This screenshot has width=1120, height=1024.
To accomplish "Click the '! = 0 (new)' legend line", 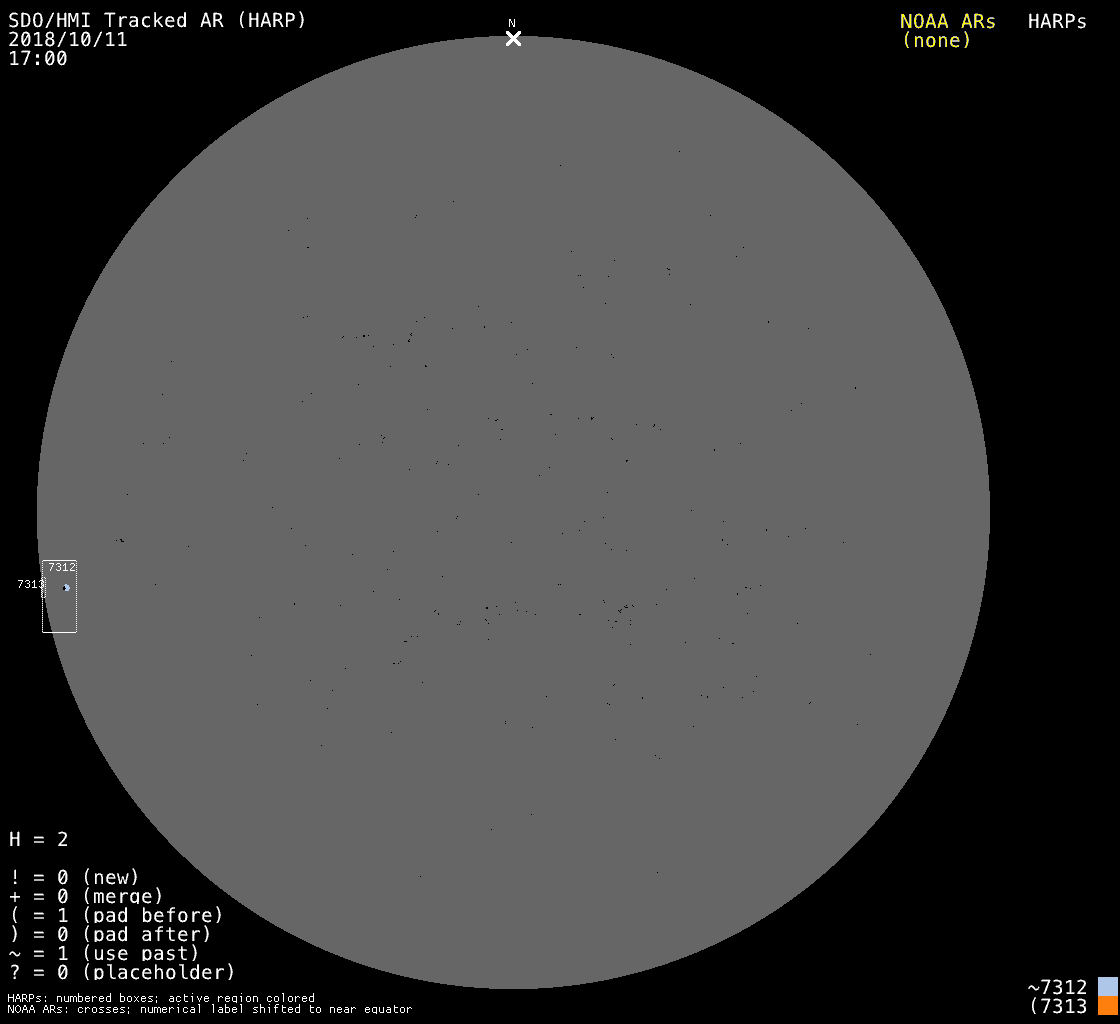I will click(74, 877).
